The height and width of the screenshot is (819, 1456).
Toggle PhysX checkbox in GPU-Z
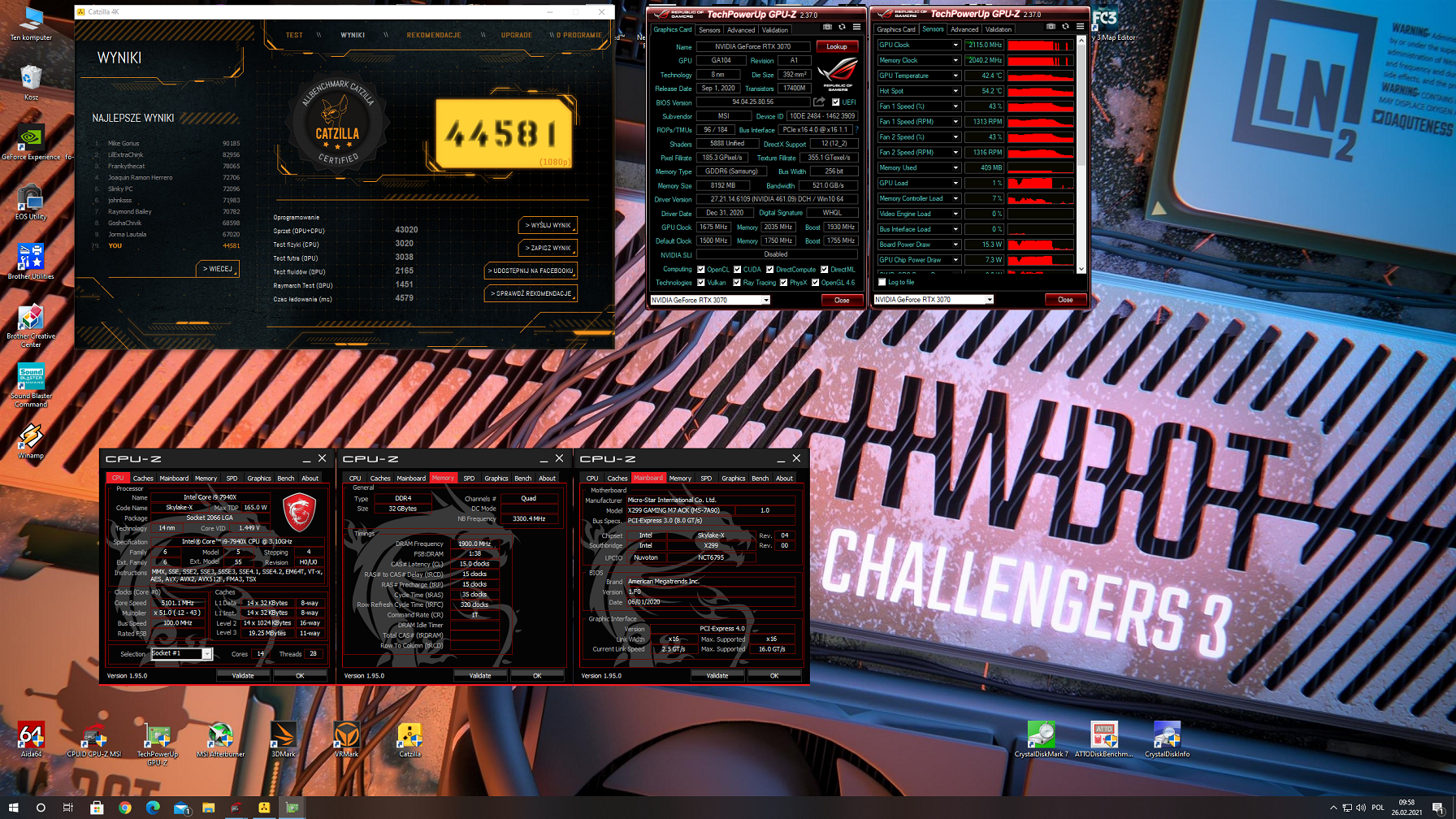[x=783, y=283]
